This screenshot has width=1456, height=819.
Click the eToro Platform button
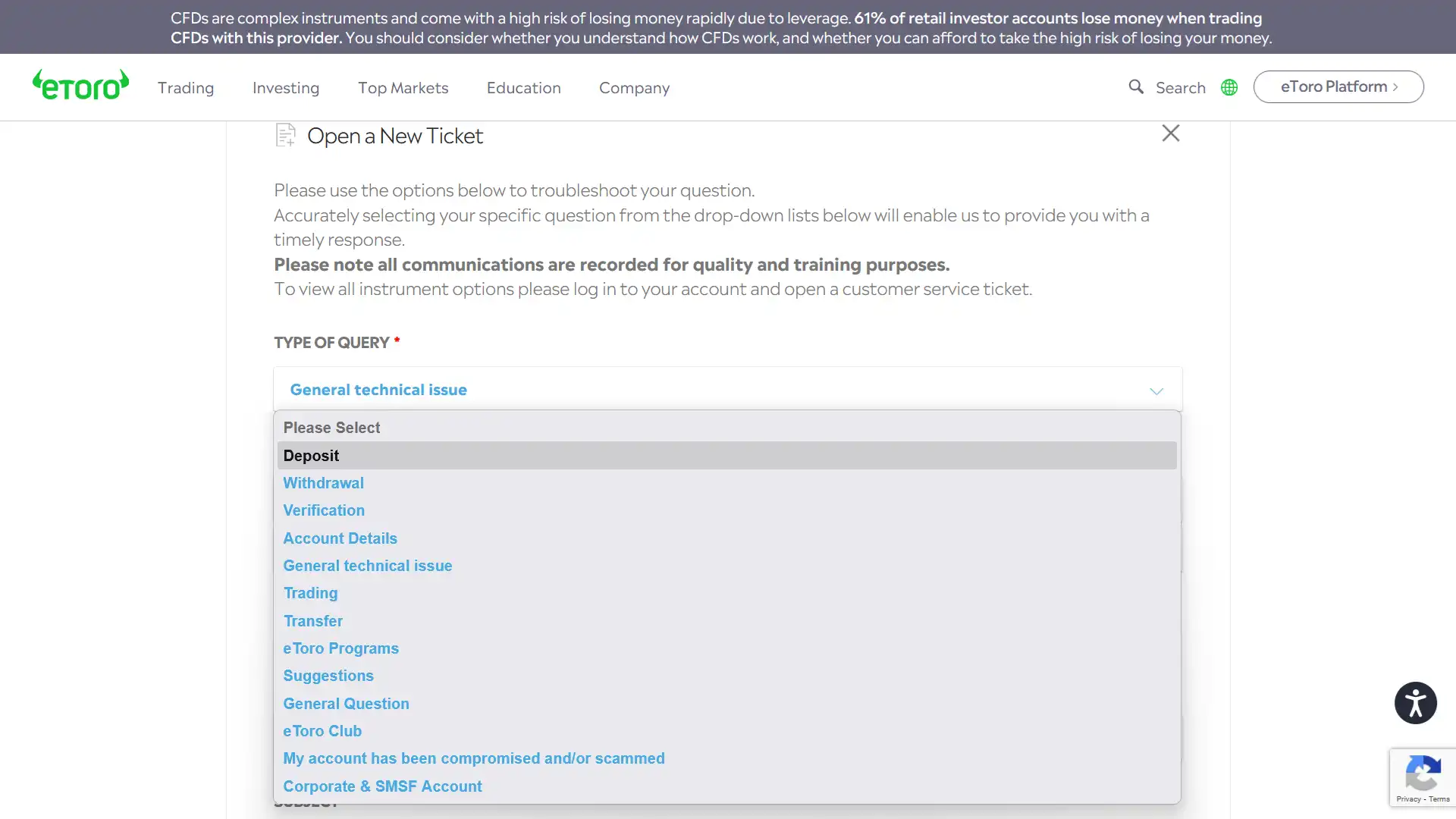1338,87
